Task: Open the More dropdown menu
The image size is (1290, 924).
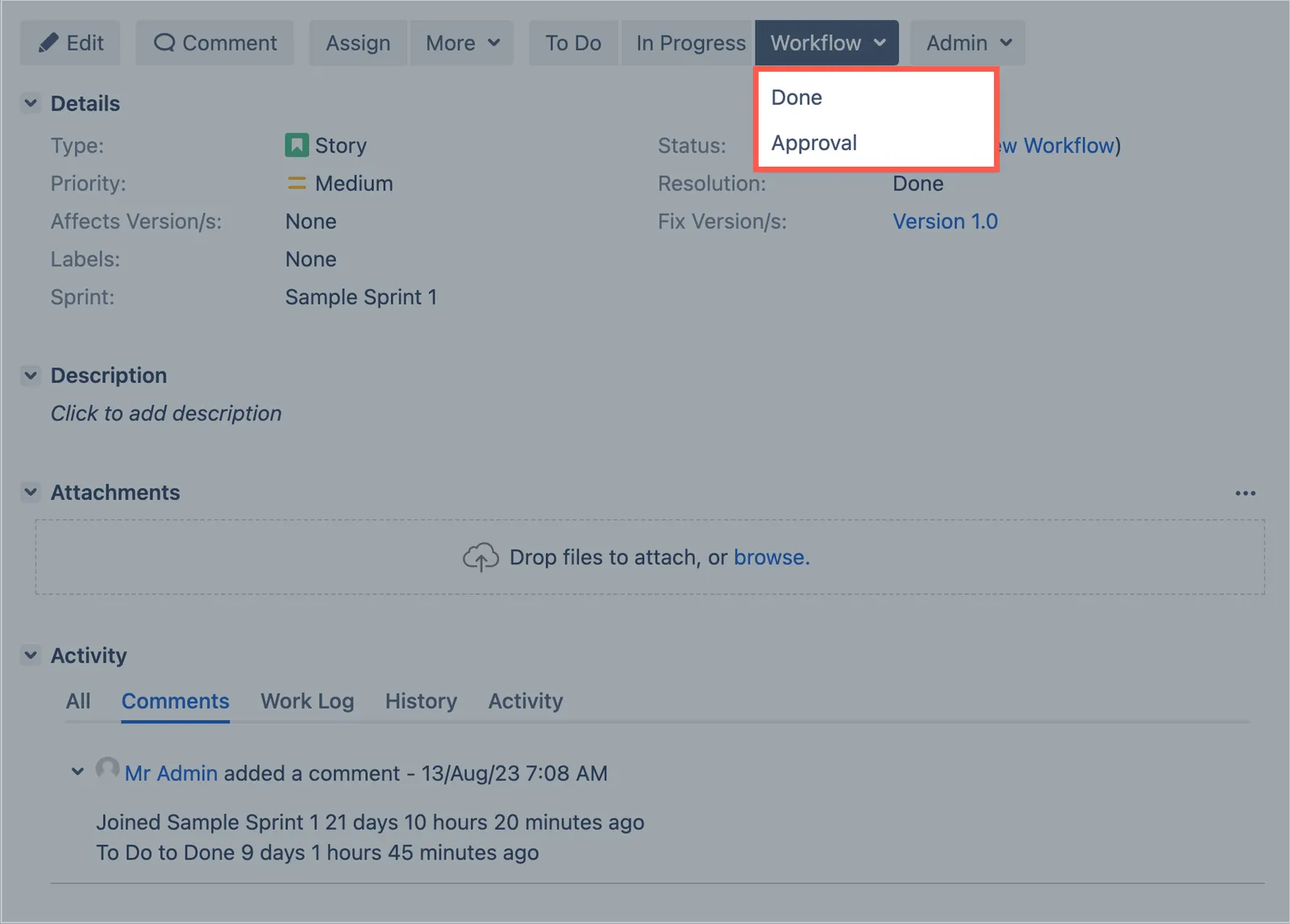Action: (462, 43)
